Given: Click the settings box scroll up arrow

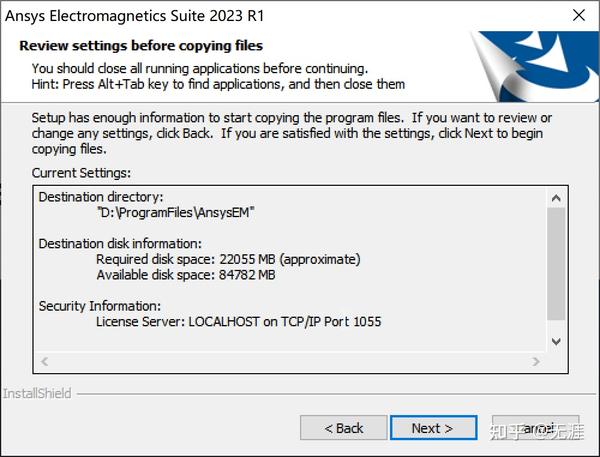Looking at the screenshot, I should tap(556, 198).
